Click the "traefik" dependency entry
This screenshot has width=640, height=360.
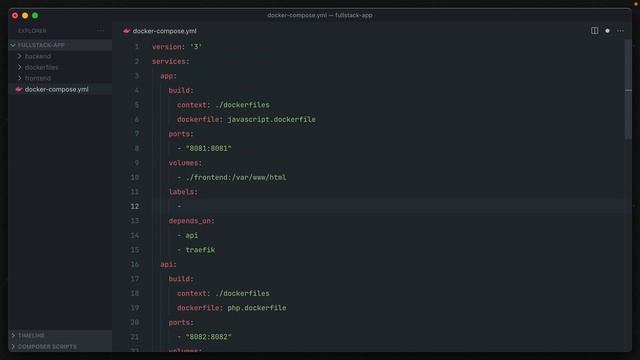click(200, 250)
